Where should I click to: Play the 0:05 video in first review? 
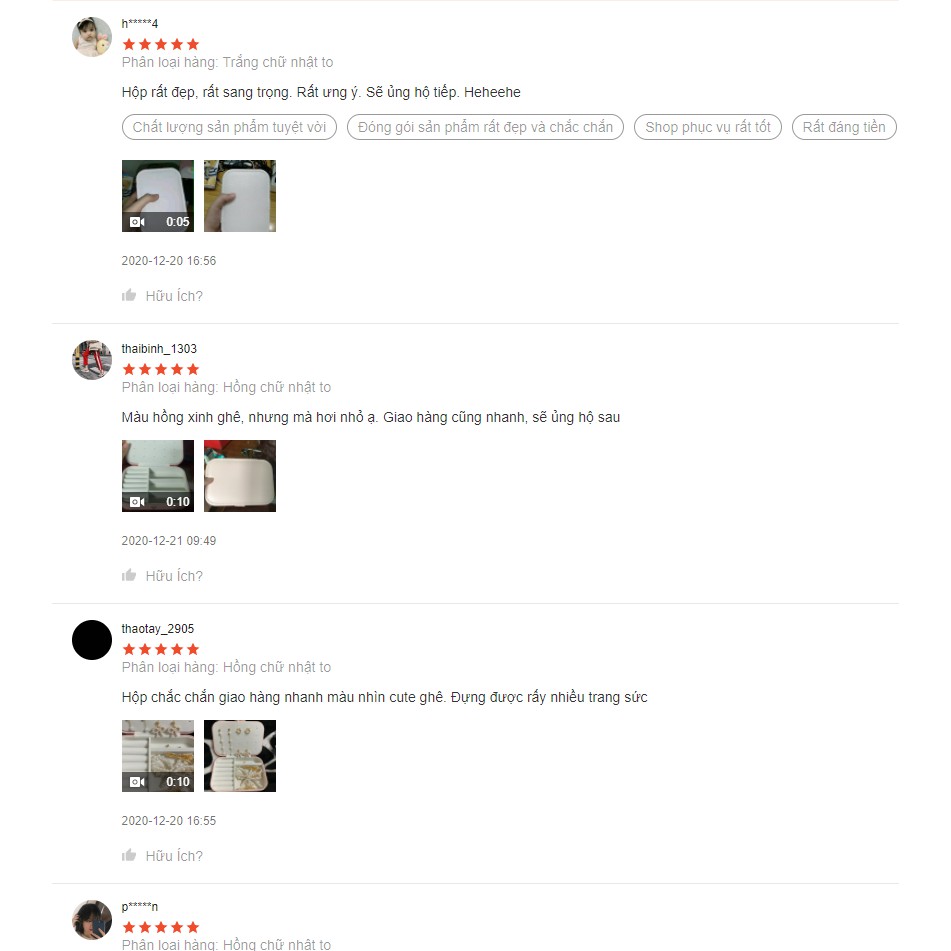click(158, 196)
